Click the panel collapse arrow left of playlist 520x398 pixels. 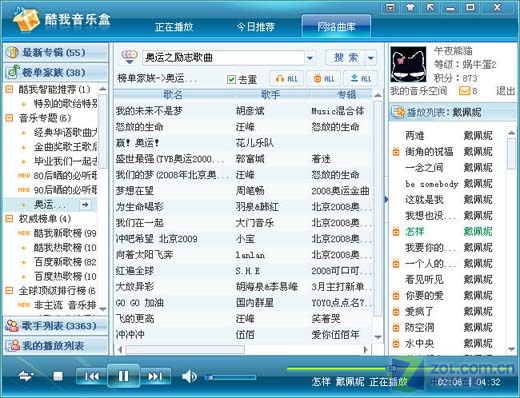(386, 199)
